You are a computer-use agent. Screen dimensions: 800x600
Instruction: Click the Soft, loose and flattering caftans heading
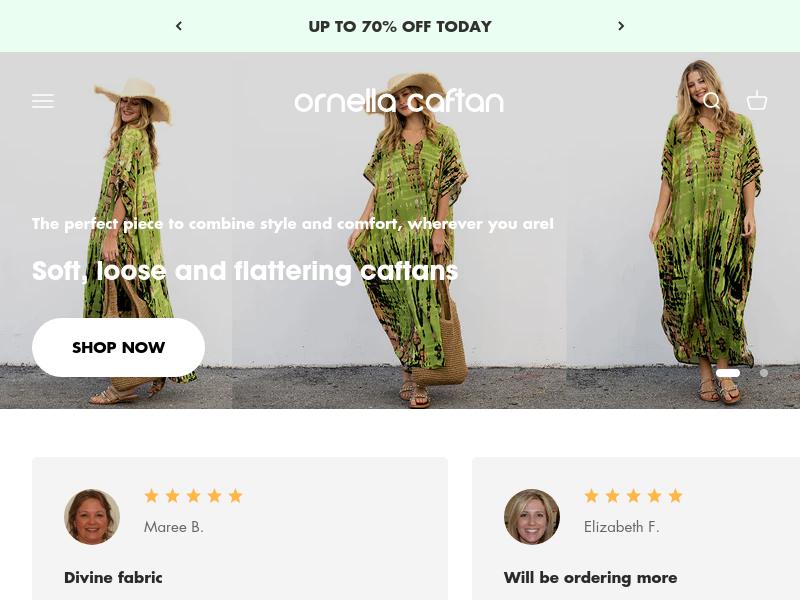[245, 271]
